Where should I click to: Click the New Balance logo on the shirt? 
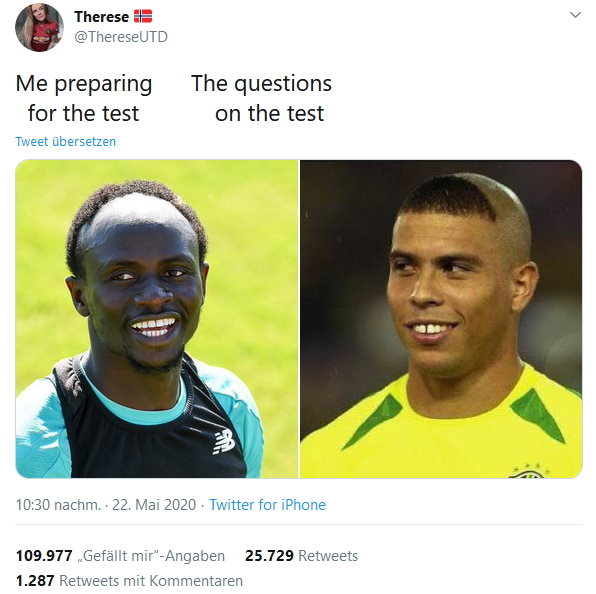coord(224,442)
